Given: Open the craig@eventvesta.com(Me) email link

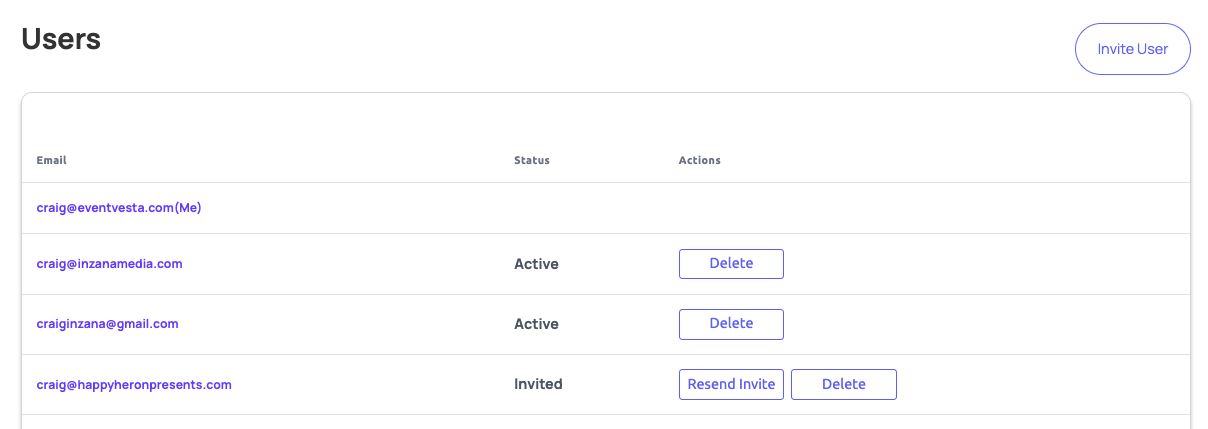Looking at the screenshot, I should click(x=119, y=209).
